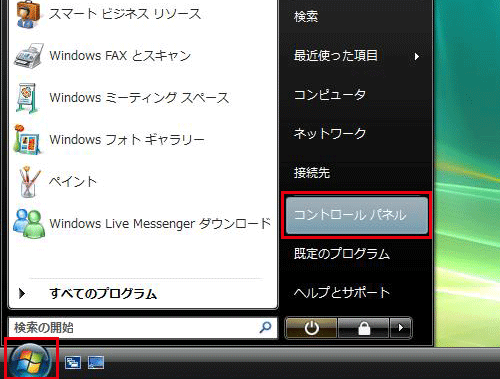Launch the ペイント paint cup icon

point(29,182)
